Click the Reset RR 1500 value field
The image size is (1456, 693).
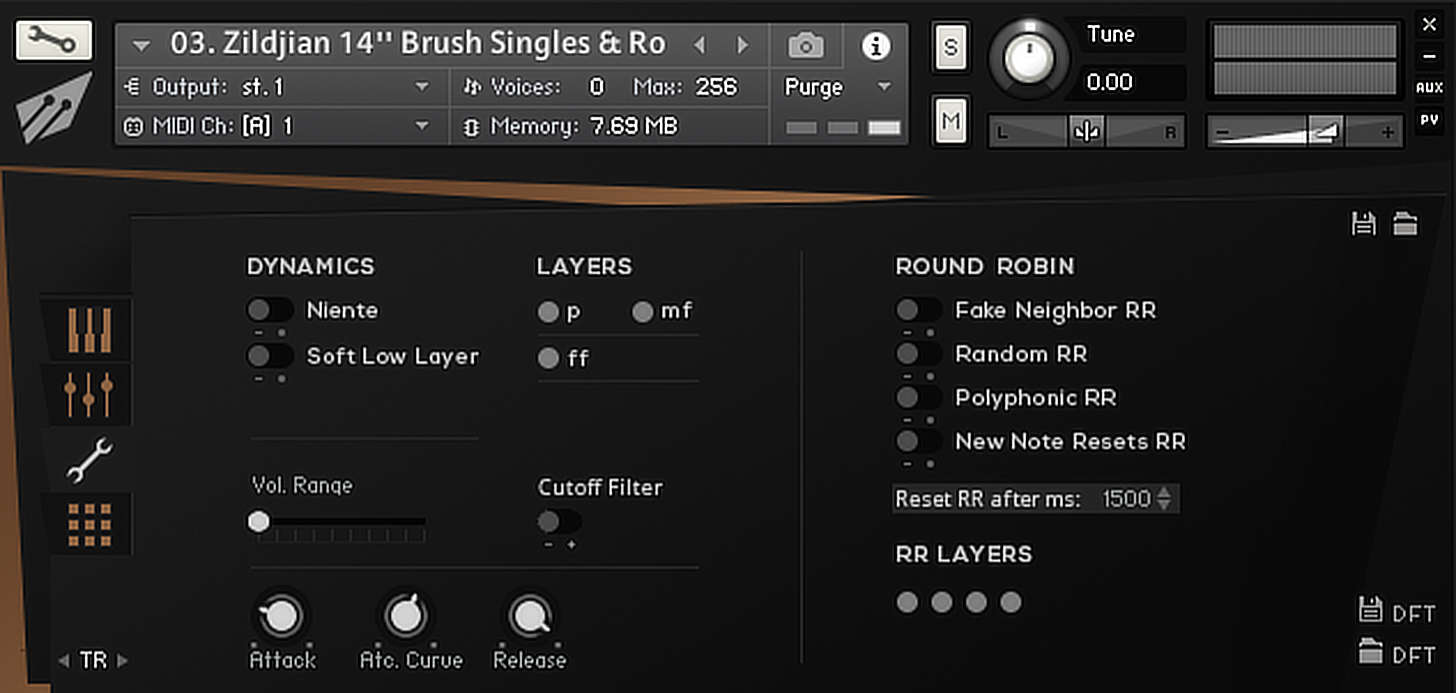1126,499
